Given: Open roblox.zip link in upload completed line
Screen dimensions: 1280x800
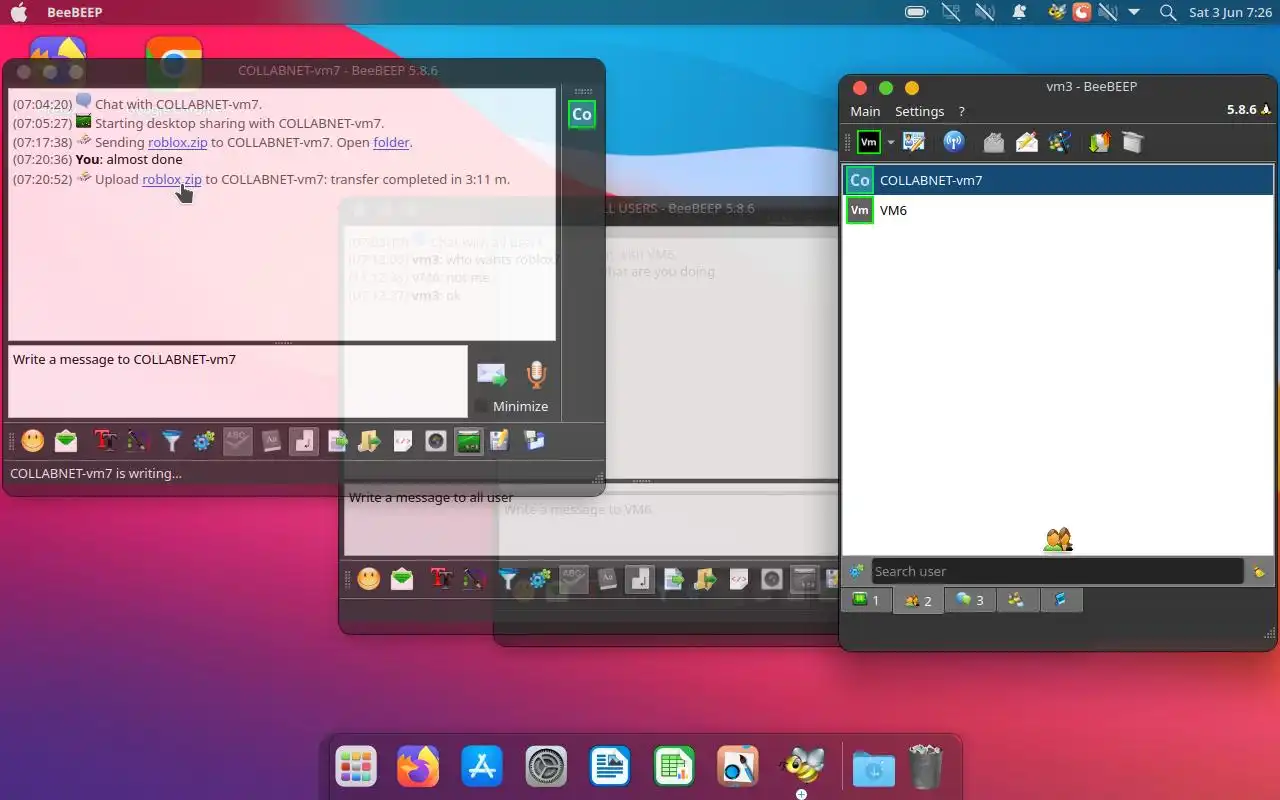Looking at the screenshot, I should click(172, 179).
